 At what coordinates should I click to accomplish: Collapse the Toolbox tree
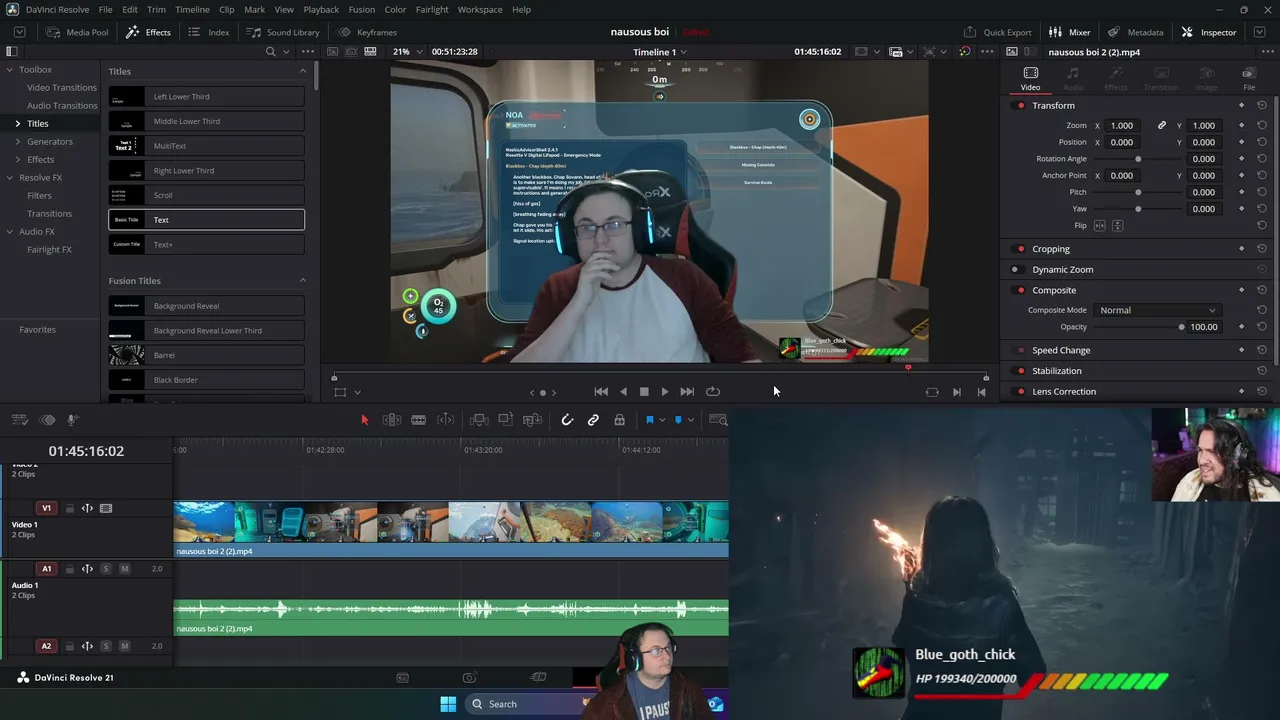coord(10,70)
